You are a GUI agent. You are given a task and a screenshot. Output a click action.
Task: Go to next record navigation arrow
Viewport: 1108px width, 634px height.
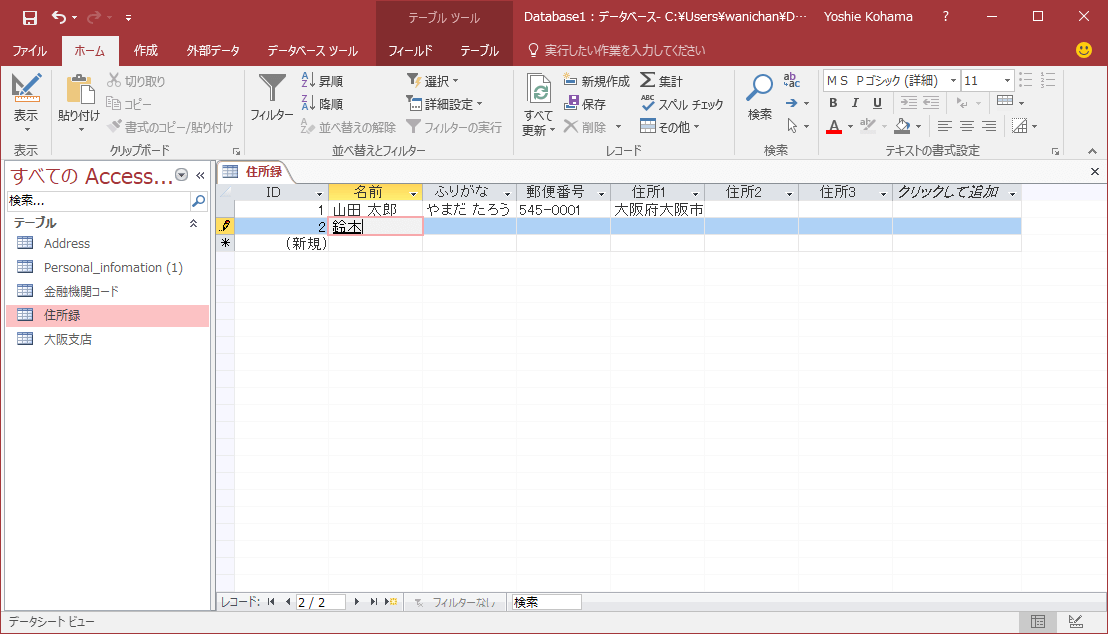click(x=357, y=602)
